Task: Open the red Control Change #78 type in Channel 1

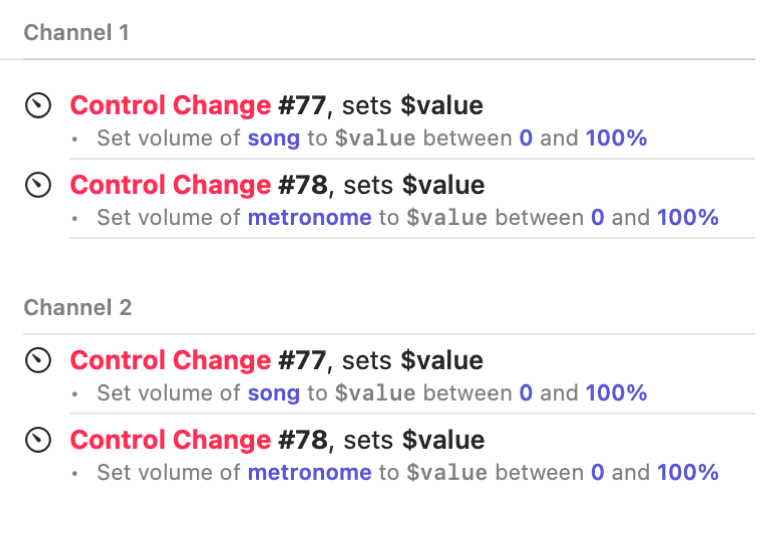Action: point(170,185)
